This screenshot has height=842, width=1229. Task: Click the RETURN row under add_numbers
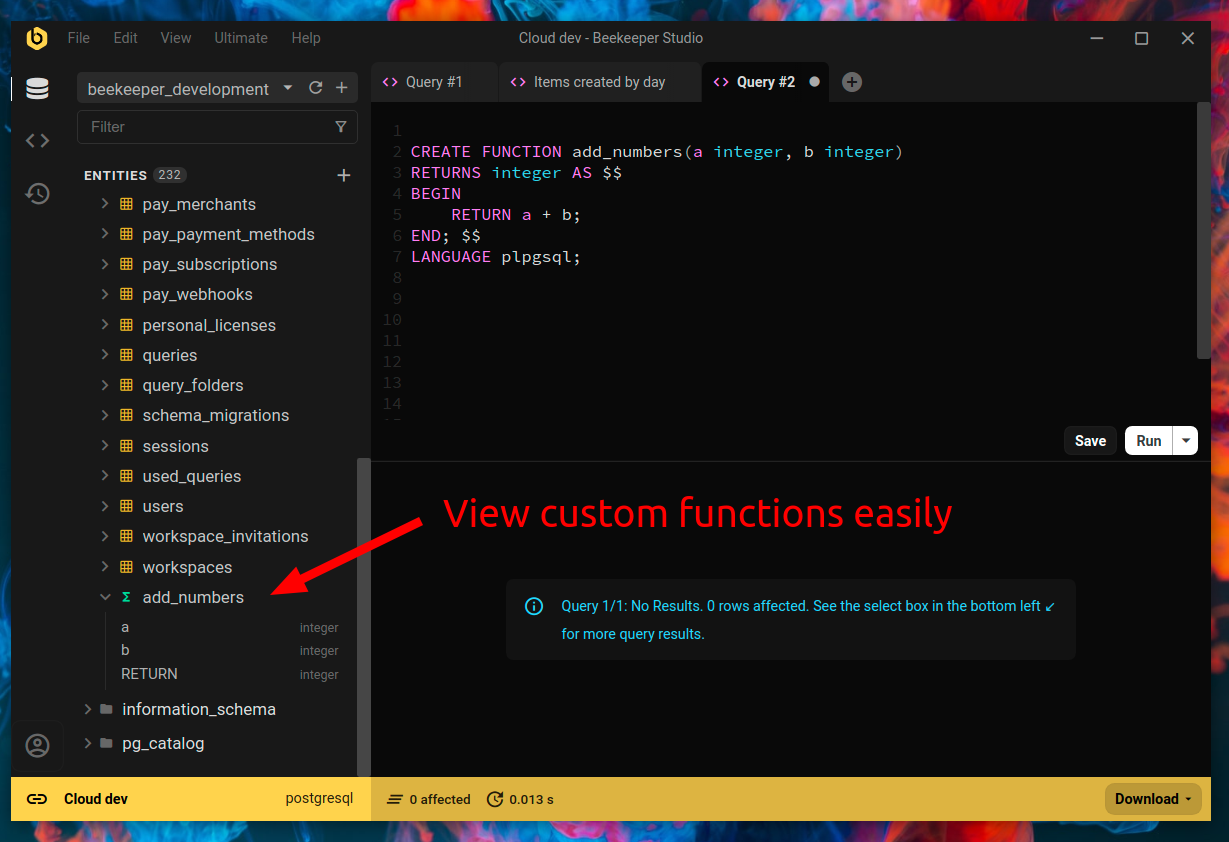229,674
